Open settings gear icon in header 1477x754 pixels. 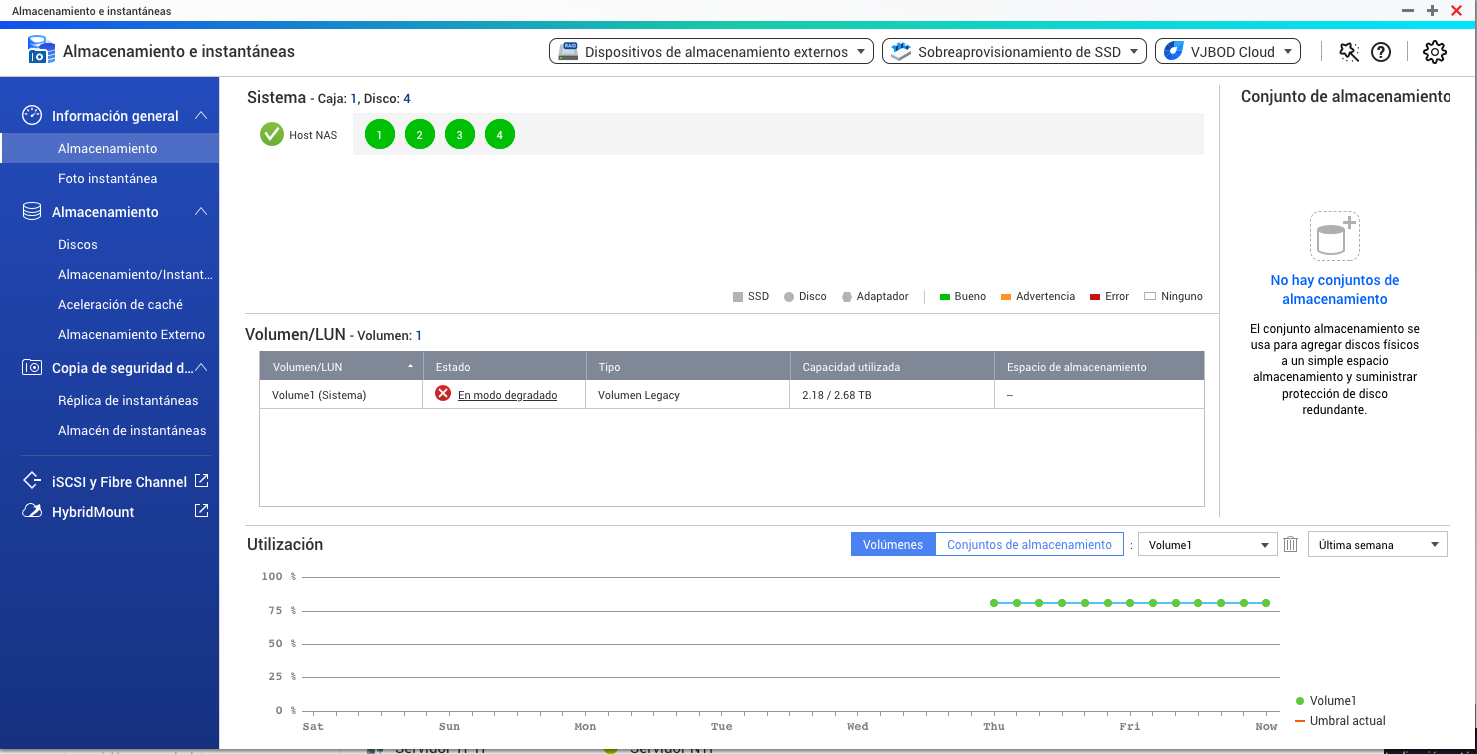(1434, 52)
